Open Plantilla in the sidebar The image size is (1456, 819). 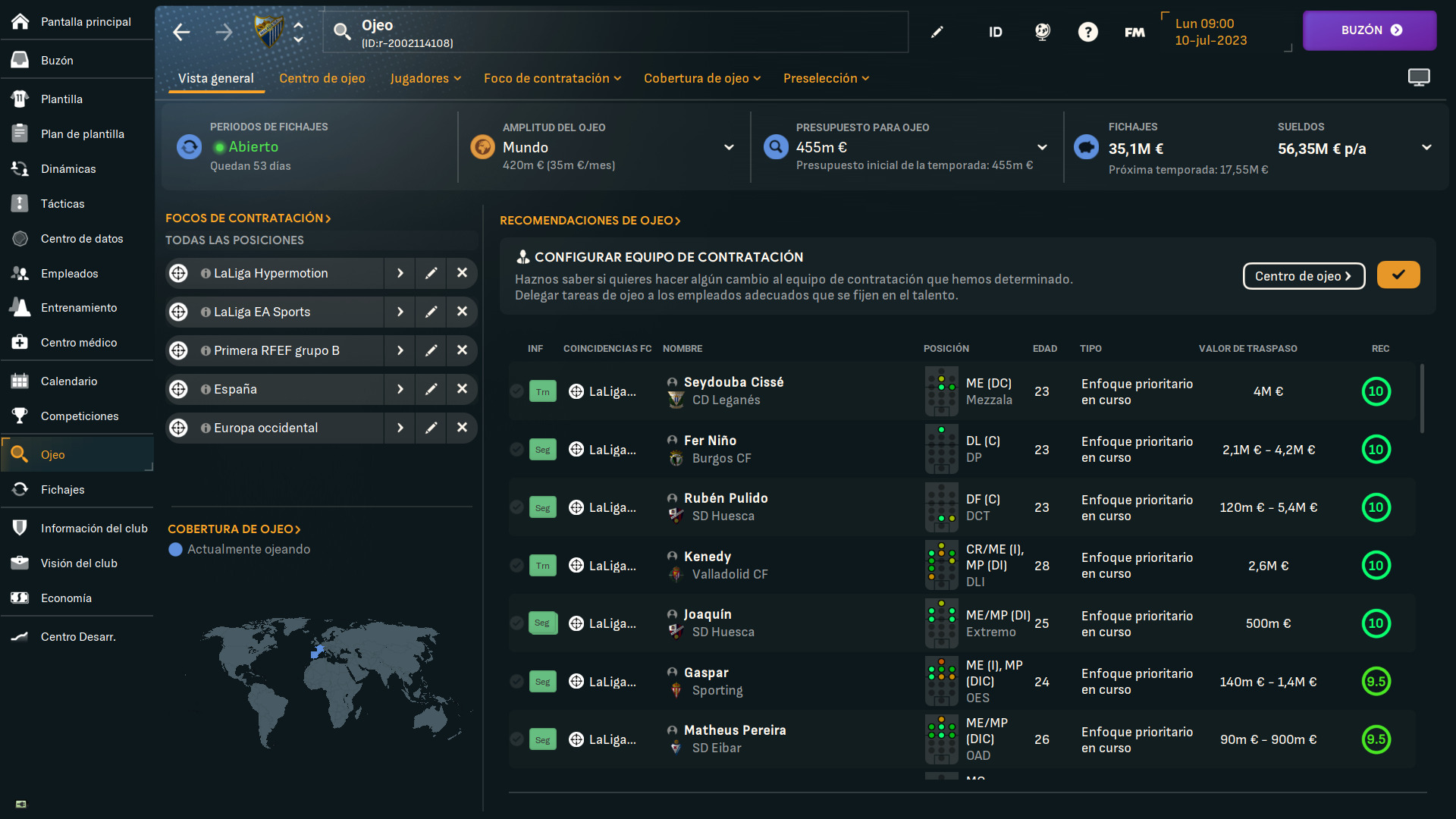pos(77,99)
